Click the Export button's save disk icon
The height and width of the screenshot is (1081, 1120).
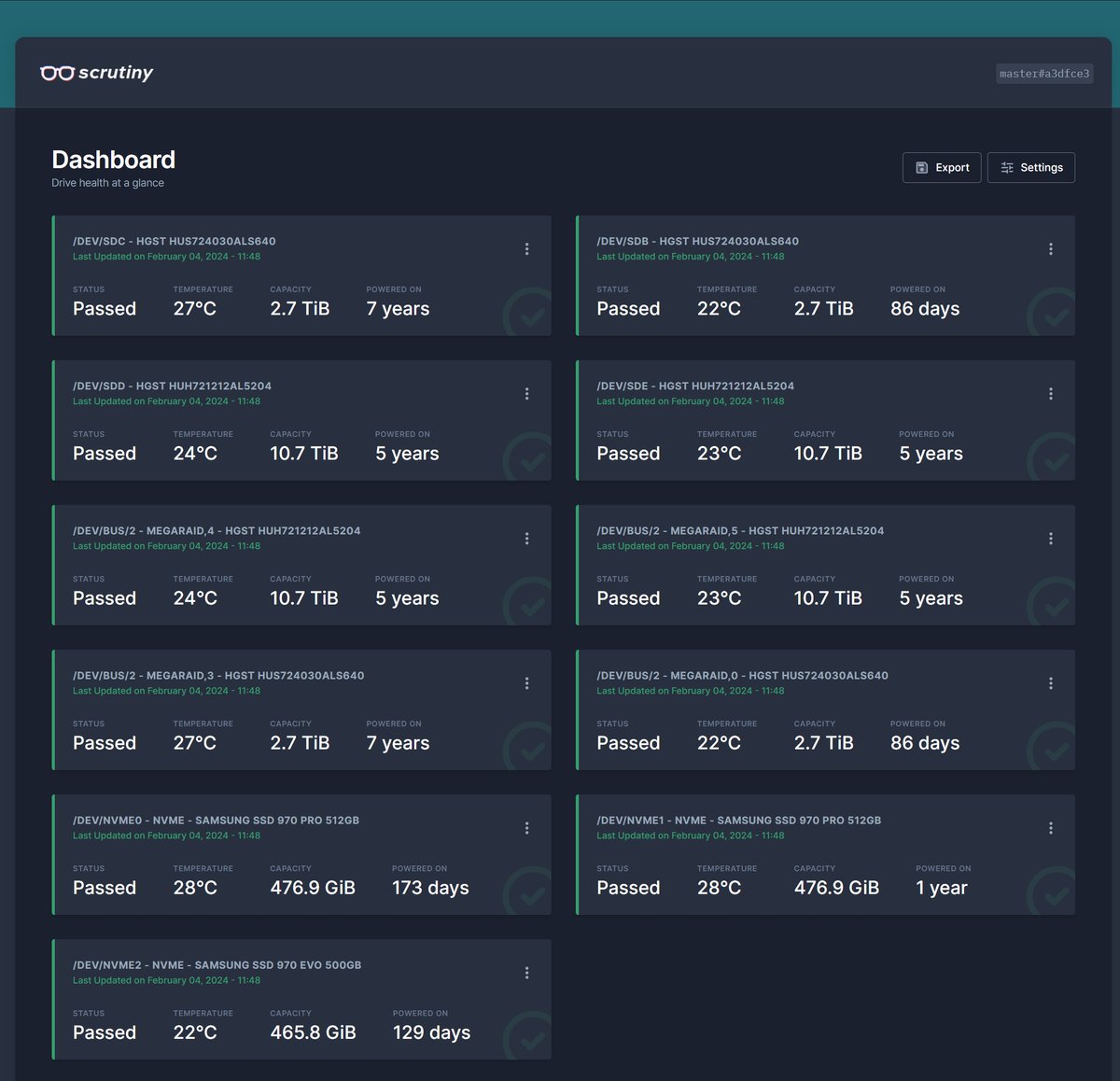[921, 168]
